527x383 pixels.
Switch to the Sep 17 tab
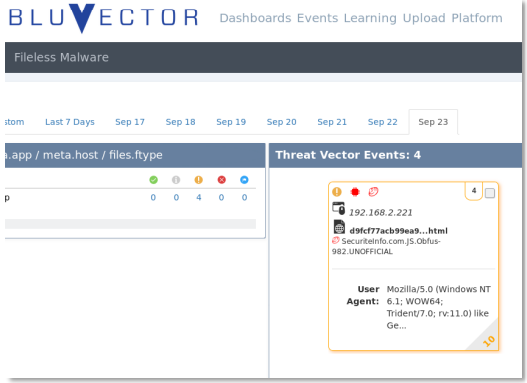pos(130,122)
